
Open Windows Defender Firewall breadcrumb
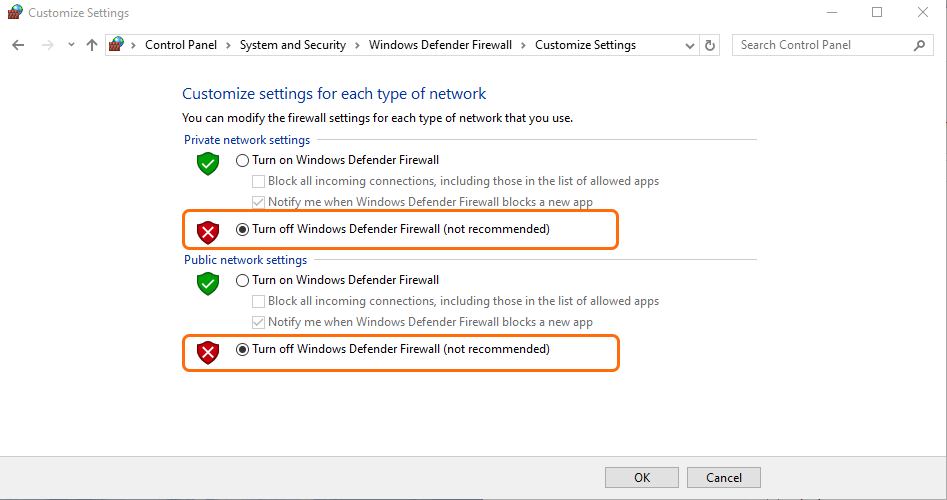pos(440,45)
